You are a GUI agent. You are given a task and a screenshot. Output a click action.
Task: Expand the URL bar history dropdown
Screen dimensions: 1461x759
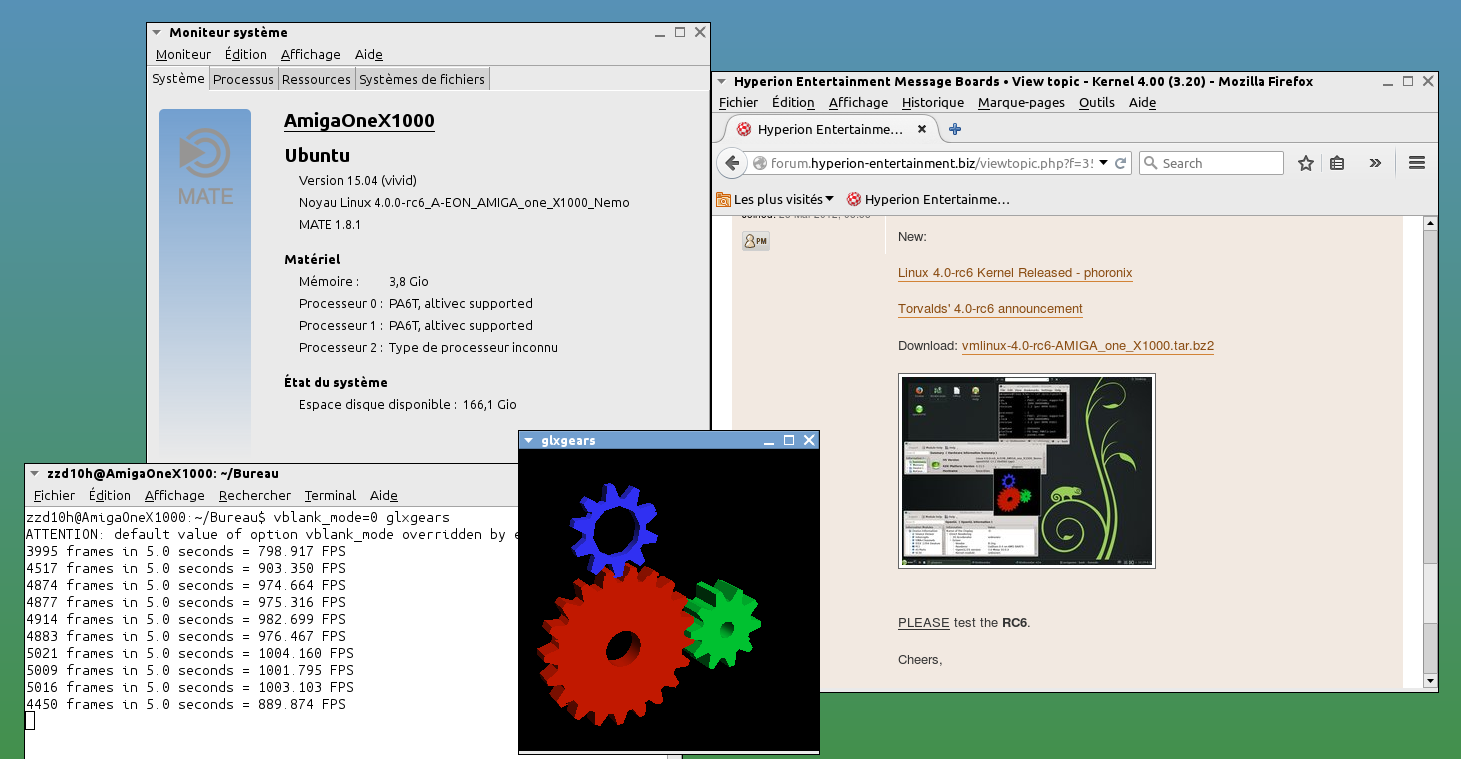pyautogui.click(x=1103, y=163)
